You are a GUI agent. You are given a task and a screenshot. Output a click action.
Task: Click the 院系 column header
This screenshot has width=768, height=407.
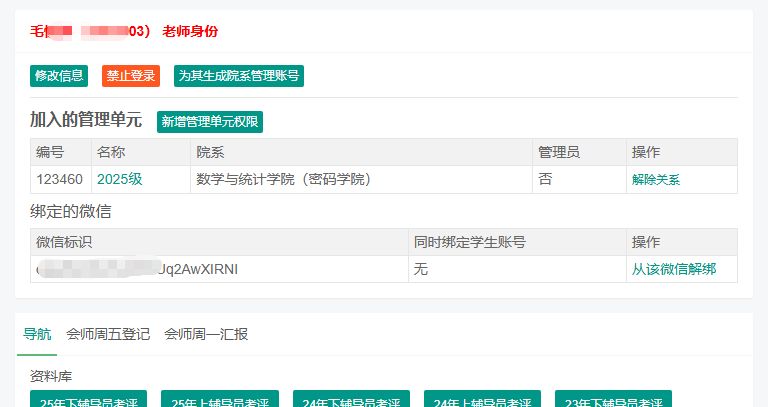pyautogui.click(x=210, y=152)
